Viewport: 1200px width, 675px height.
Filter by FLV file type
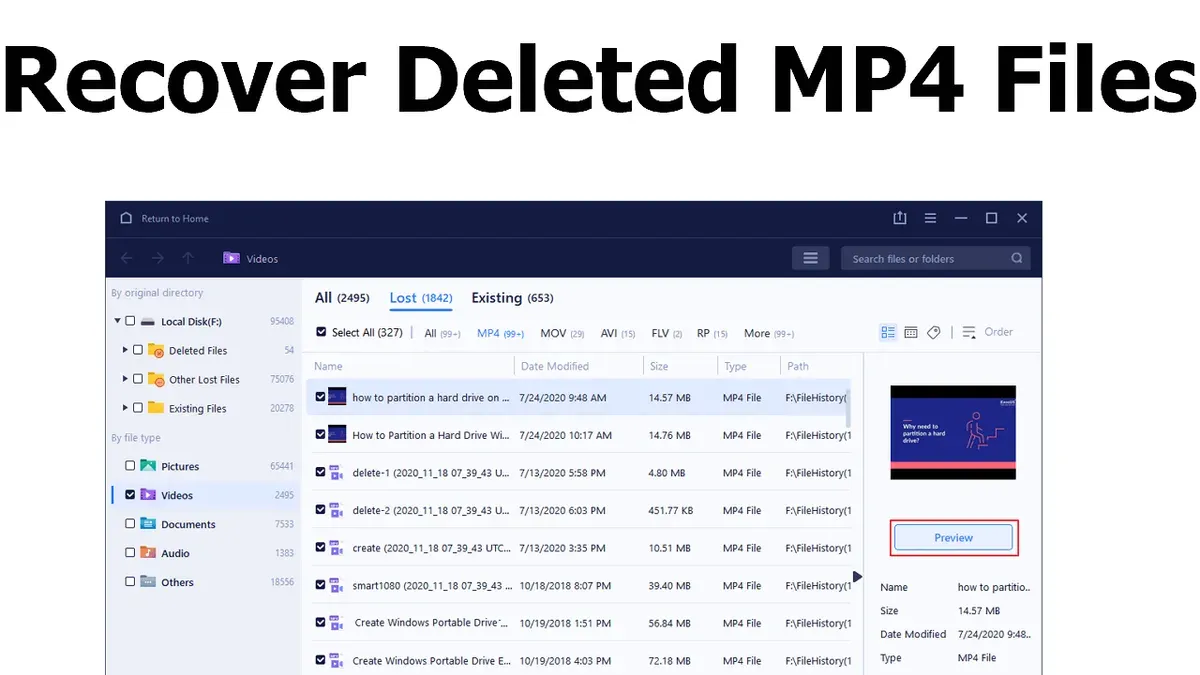pyautogui.click(x=666, y=333)
